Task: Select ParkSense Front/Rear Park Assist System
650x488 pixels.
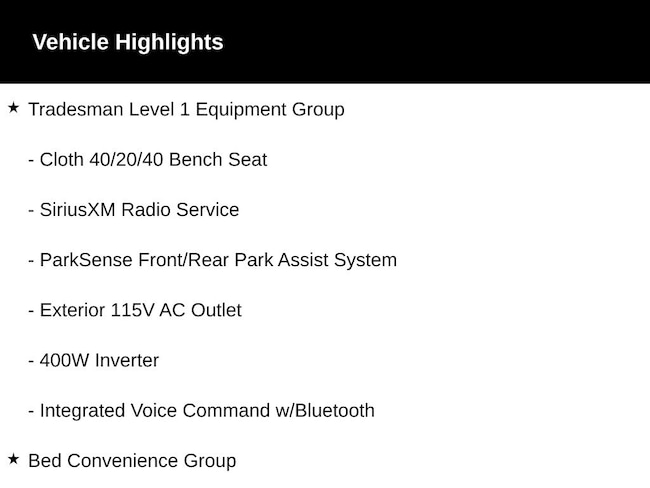Action: pos(212,260)
